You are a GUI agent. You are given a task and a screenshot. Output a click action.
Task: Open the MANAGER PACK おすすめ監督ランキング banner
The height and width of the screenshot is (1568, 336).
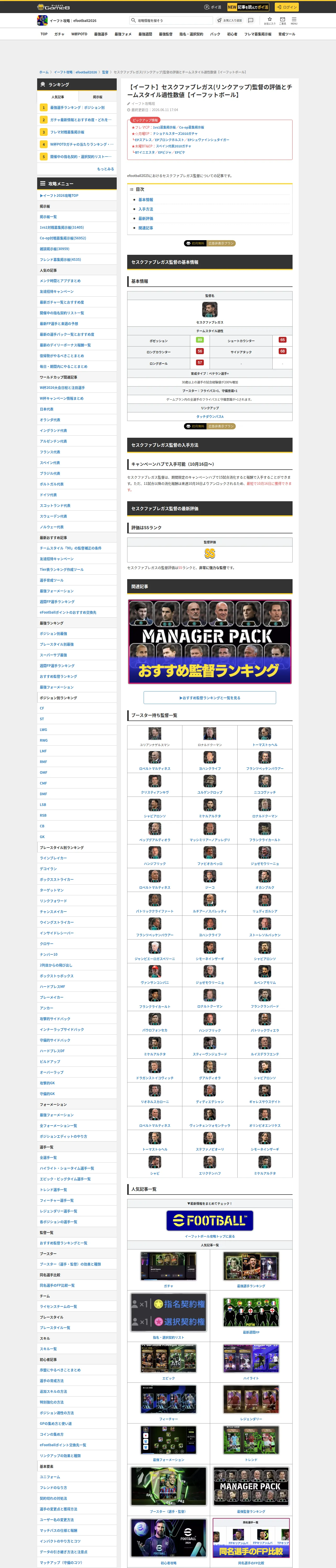coord(210,642)
